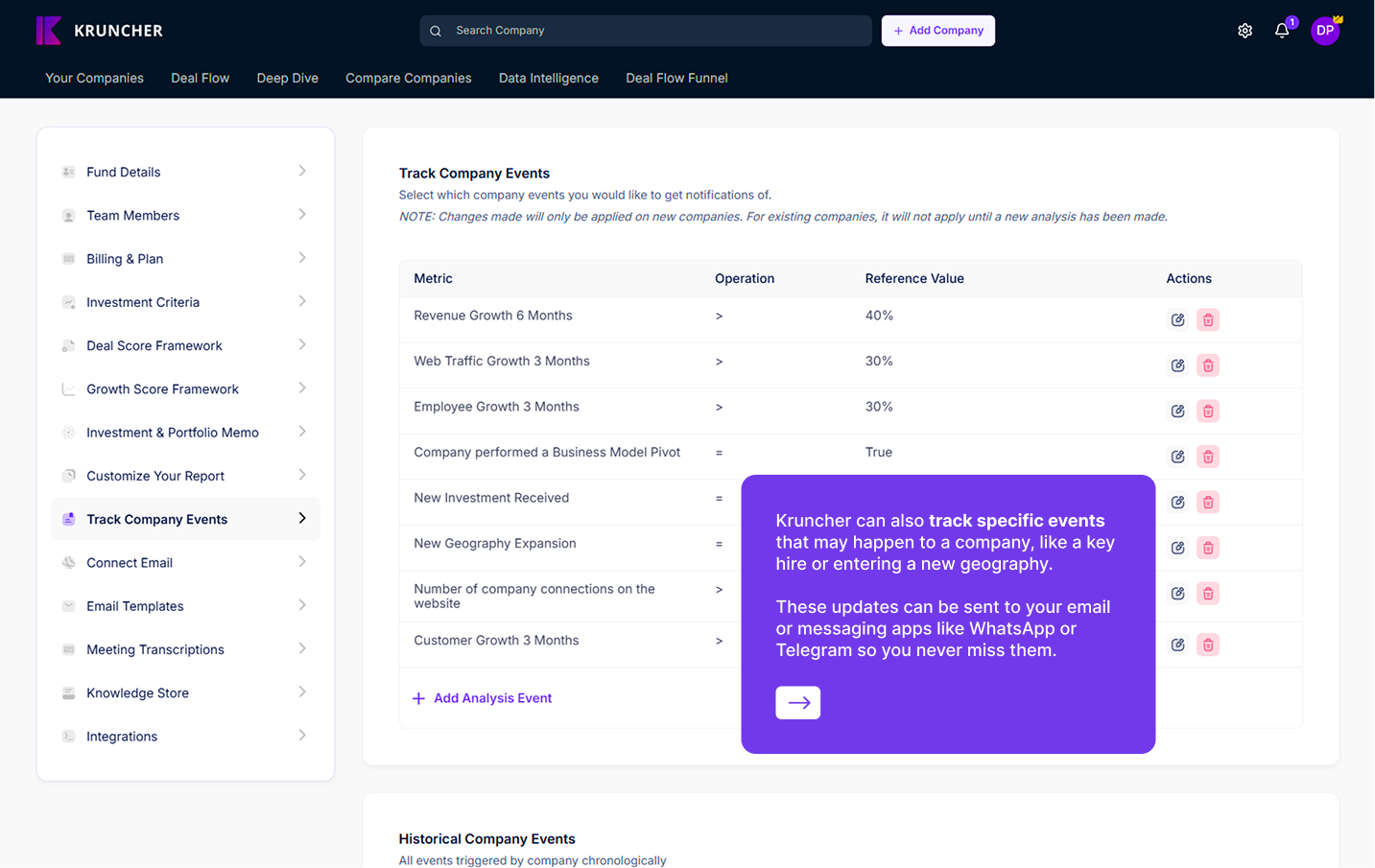This screenshot has width=1375, height=868.
Task: Edit the Revenue Growth 6 Months event
Action: (1177, 320)
